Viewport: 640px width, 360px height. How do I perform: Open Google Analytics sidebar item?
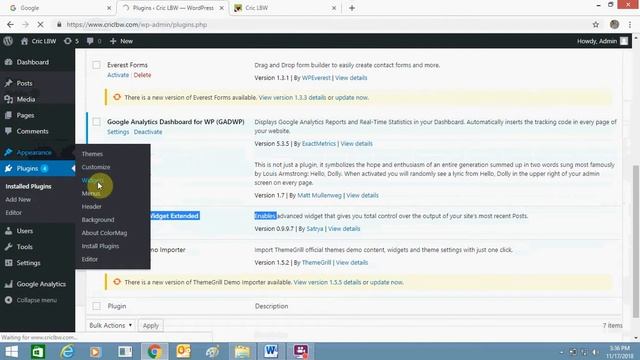(x=41, y=284)
